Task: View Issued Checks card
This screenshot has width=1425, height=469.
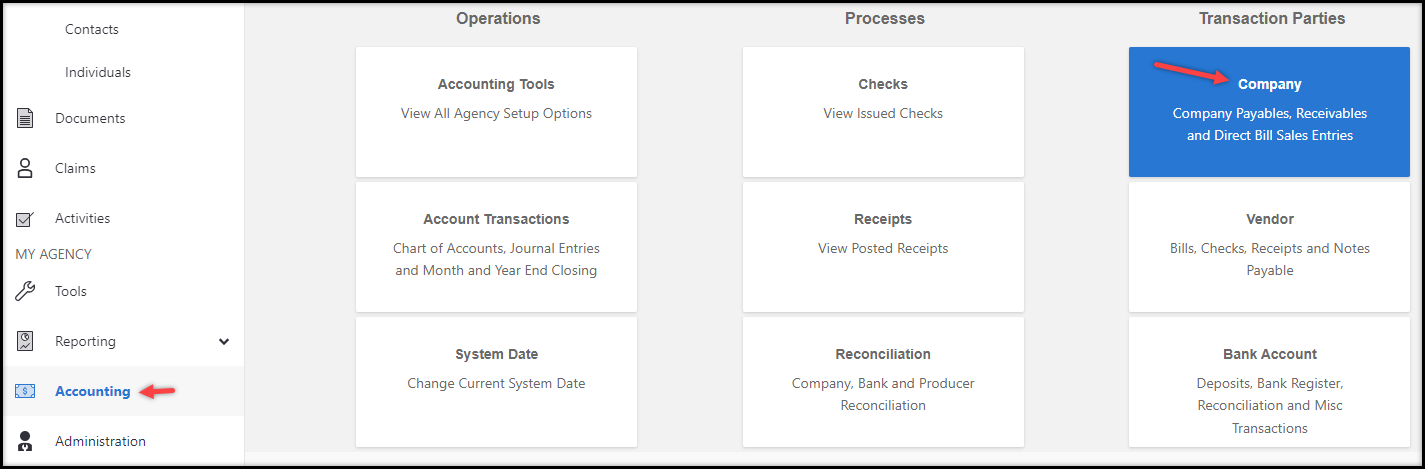Action: pos(883,111)
